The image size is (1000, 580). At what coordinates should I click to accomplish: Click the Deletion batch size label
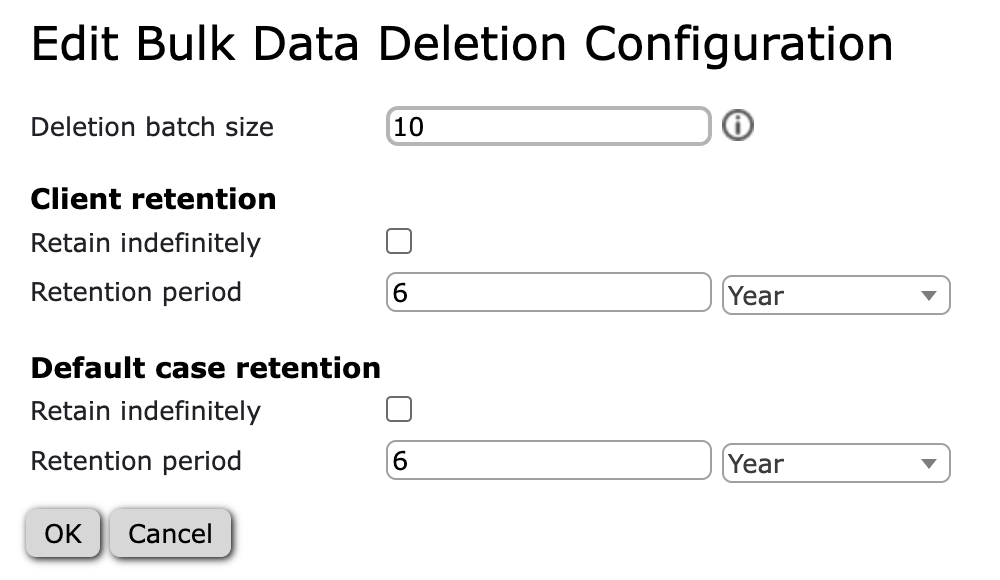[152, 127]
